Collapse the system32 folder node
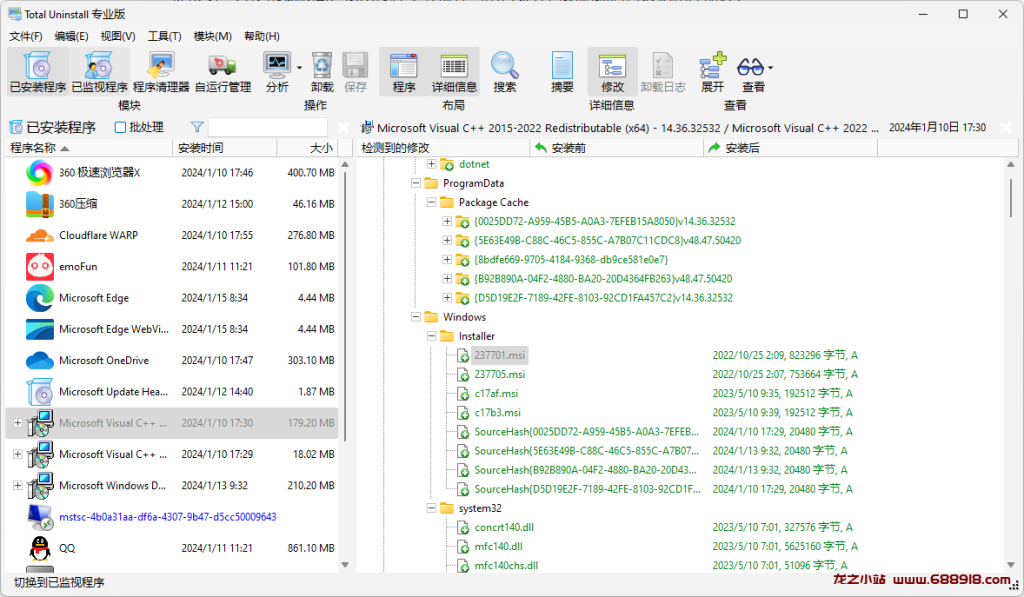The image size is (1024, 597). click(431, 508)
